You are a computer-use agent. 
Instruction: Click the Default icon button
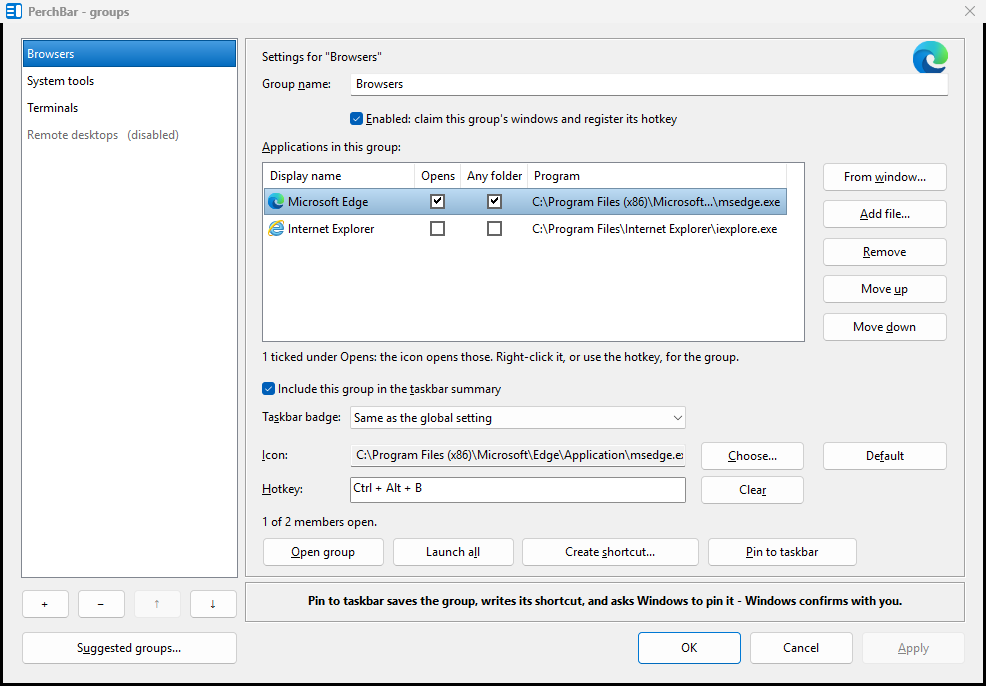pos(885,456)
